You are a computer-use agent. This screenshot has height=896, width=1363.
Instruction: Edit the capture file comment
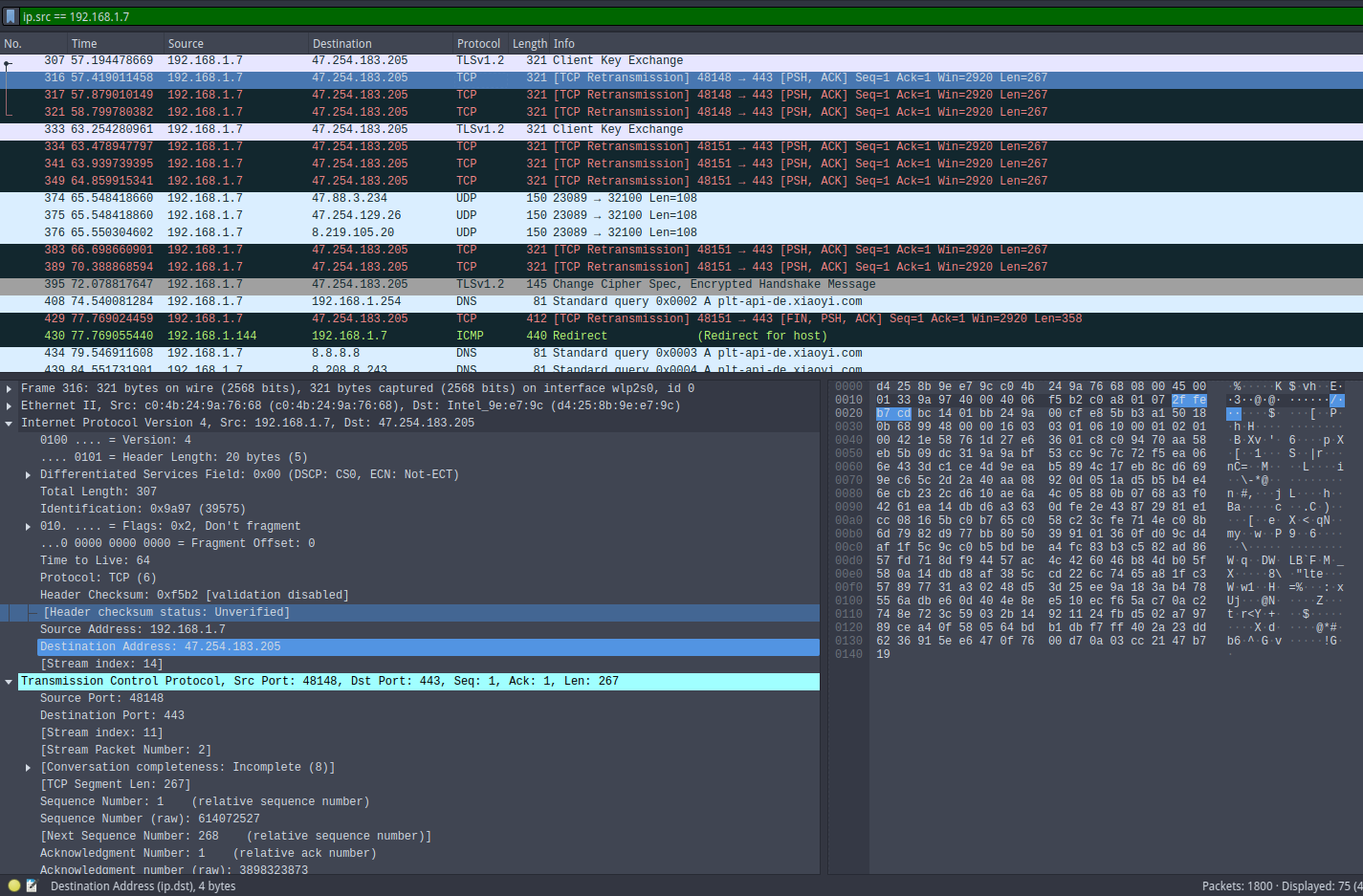click(x=30, y=886)
